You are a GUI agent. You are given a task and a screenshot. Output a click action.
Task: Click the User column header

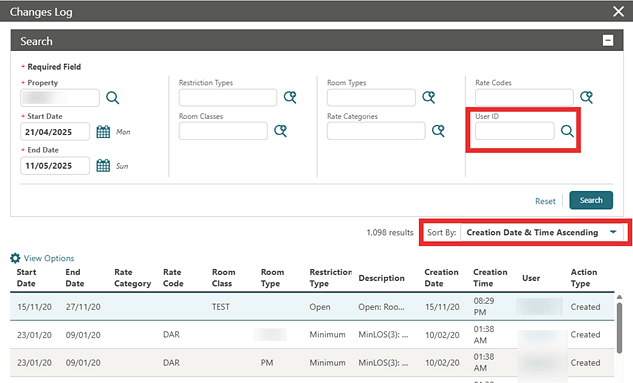point(531,278)
